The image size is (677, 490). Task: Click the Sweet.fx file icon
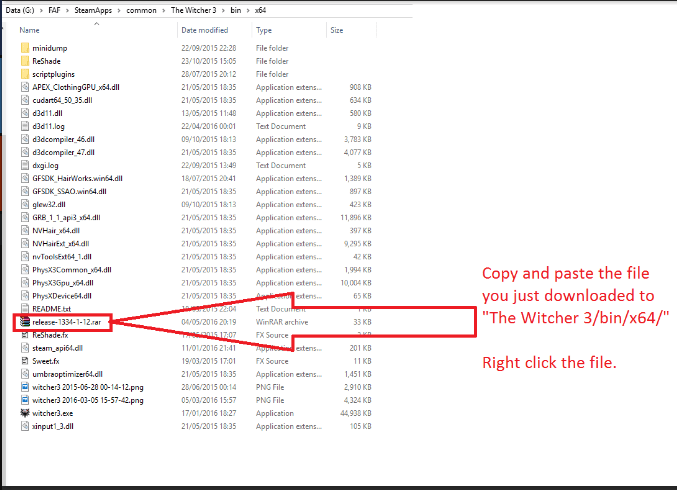tap(25, 361)
